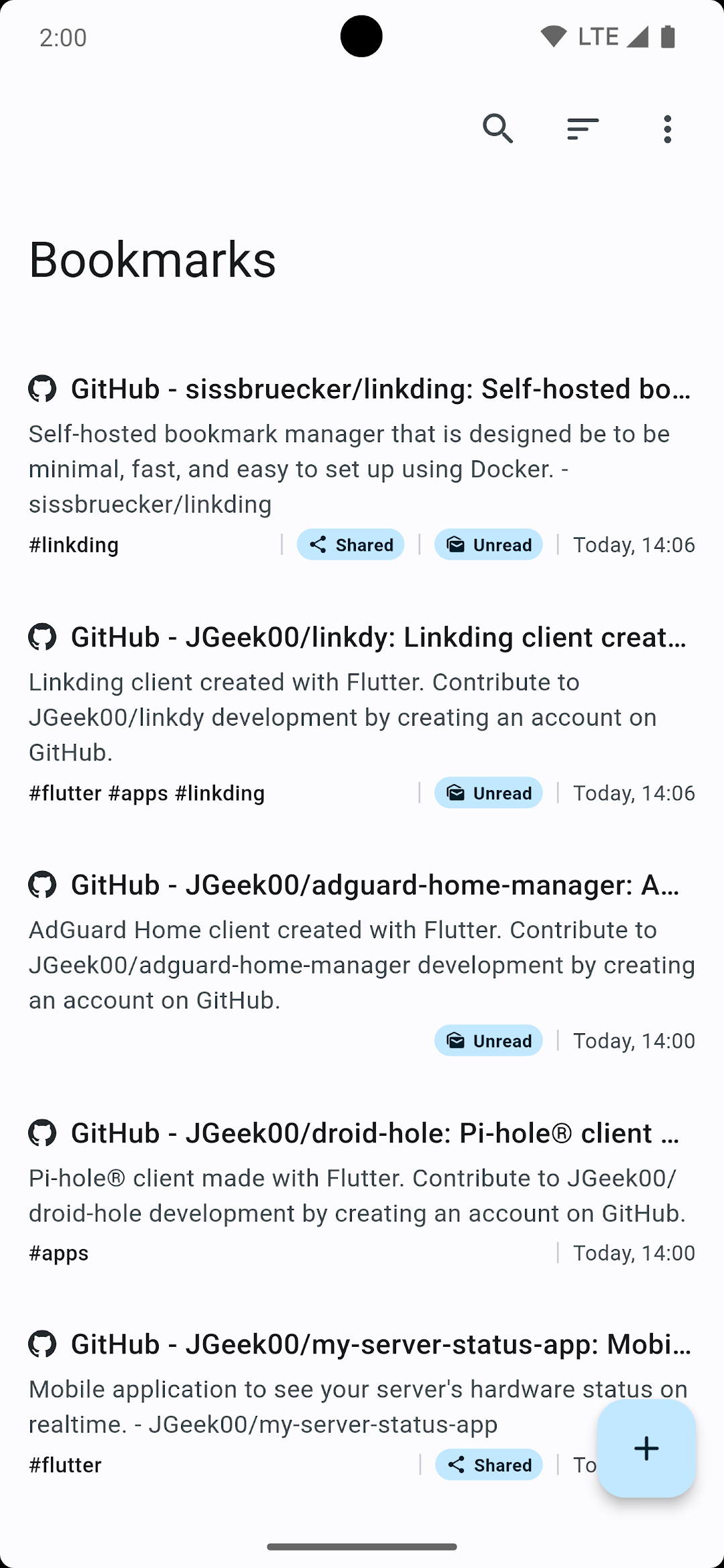Tap Shared chip on linkding bookmark

[x=351, y=544]
